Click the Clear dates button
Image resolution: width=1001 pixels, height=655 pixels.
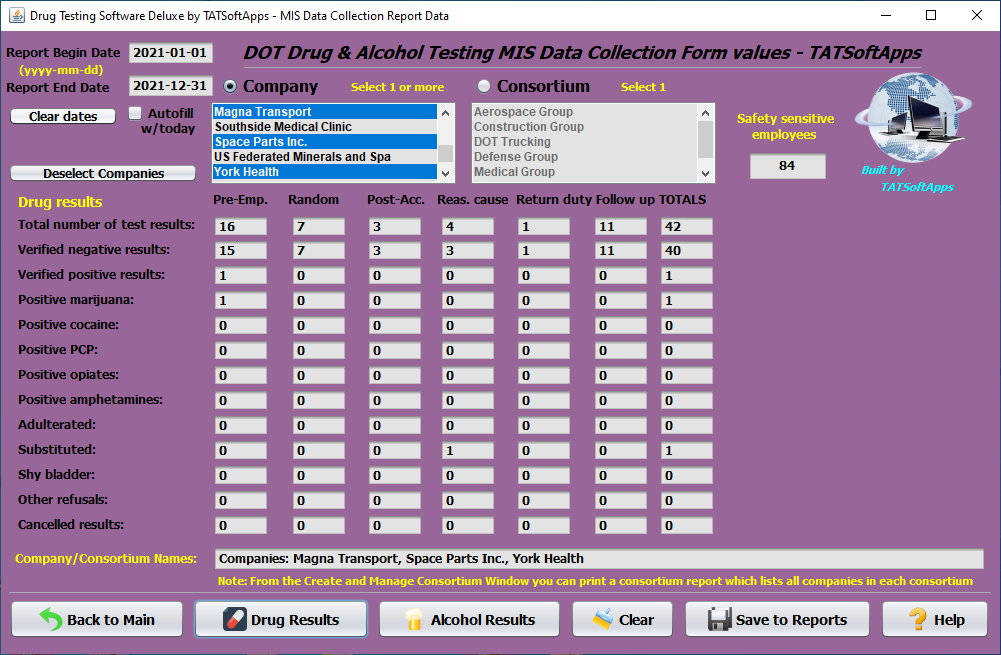[63, 116]
